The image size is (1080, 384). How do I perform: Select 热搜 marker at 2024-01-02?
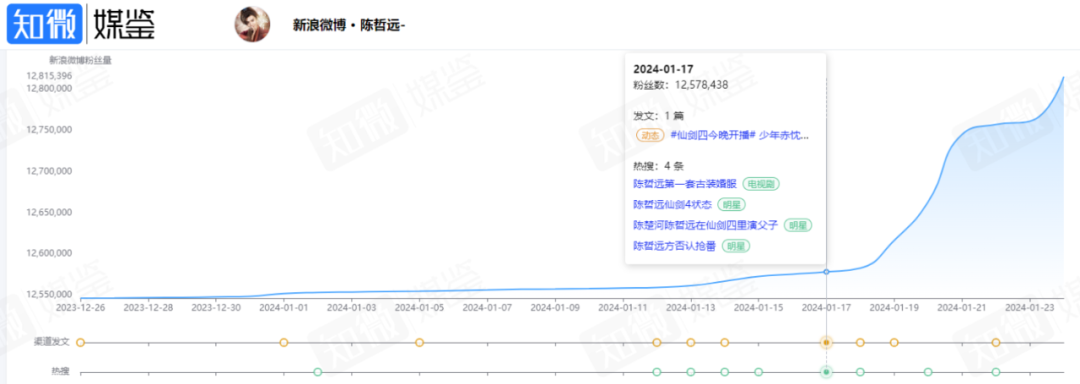318,372
